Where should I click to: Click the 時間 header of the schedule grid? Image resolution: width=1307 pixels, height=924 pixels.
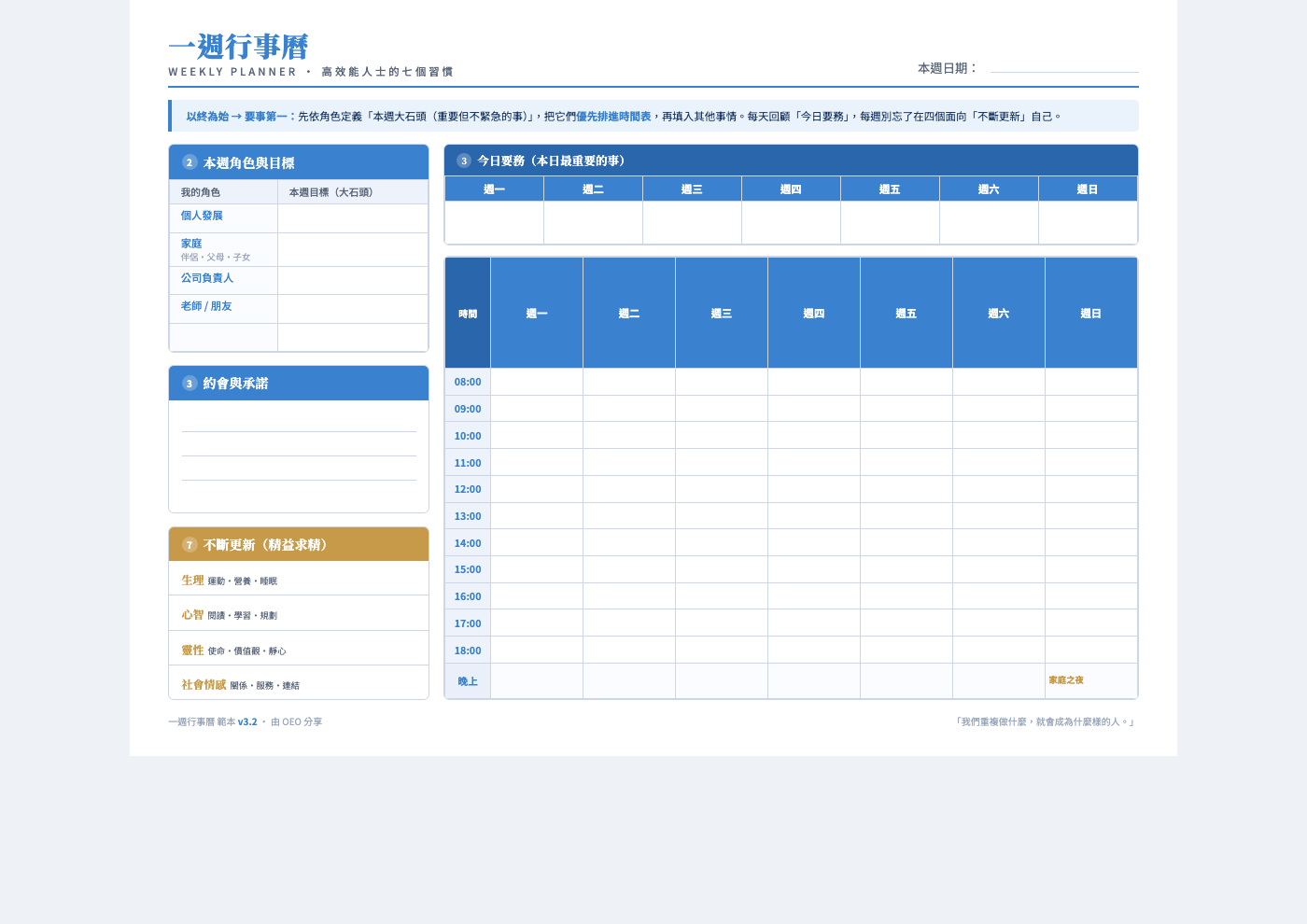tap(468, 314)
